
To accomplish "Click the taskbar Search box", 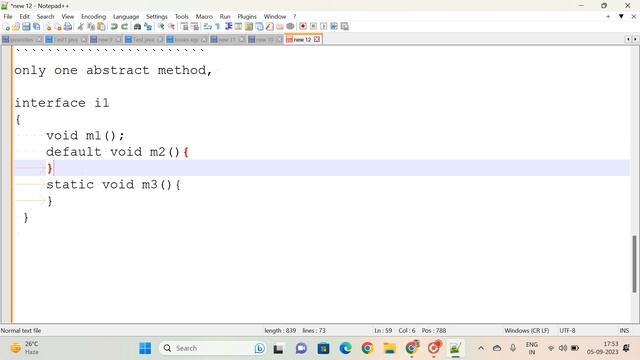I will (x=212, y=348).
